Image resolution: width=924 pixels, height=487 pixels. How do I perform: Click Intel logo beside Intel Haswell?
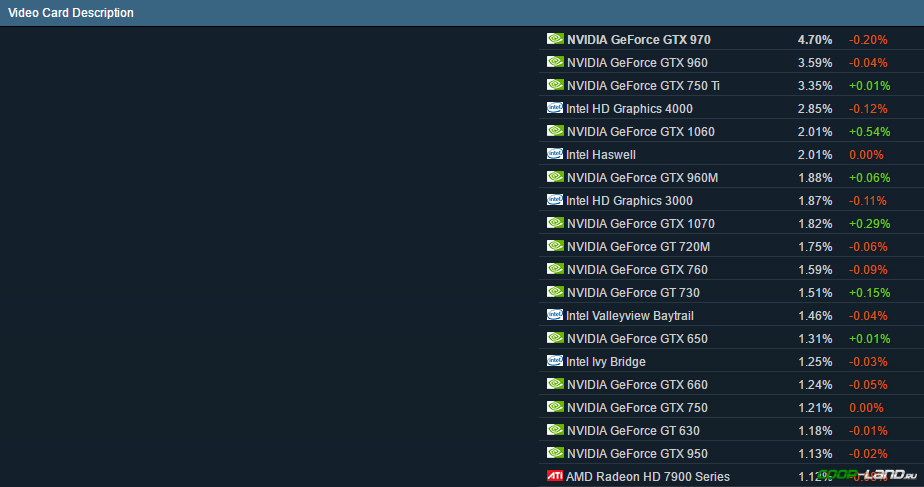coord(555,154)
